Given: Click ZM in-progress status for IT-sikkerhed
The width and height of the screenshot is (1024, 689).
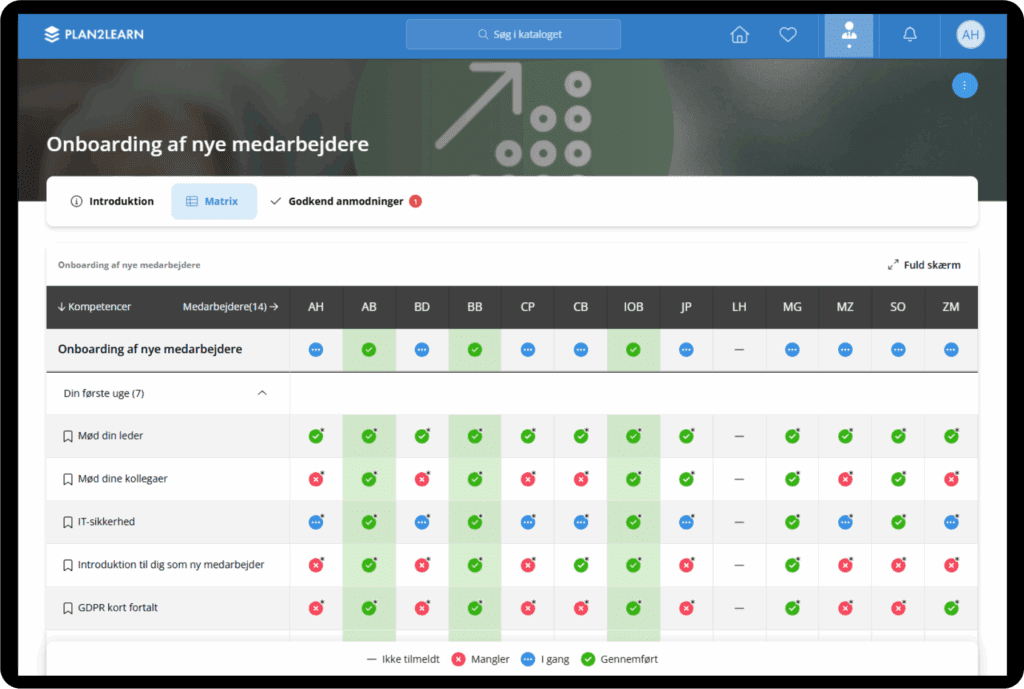Looking at the screenshot, I should point(950,522).
